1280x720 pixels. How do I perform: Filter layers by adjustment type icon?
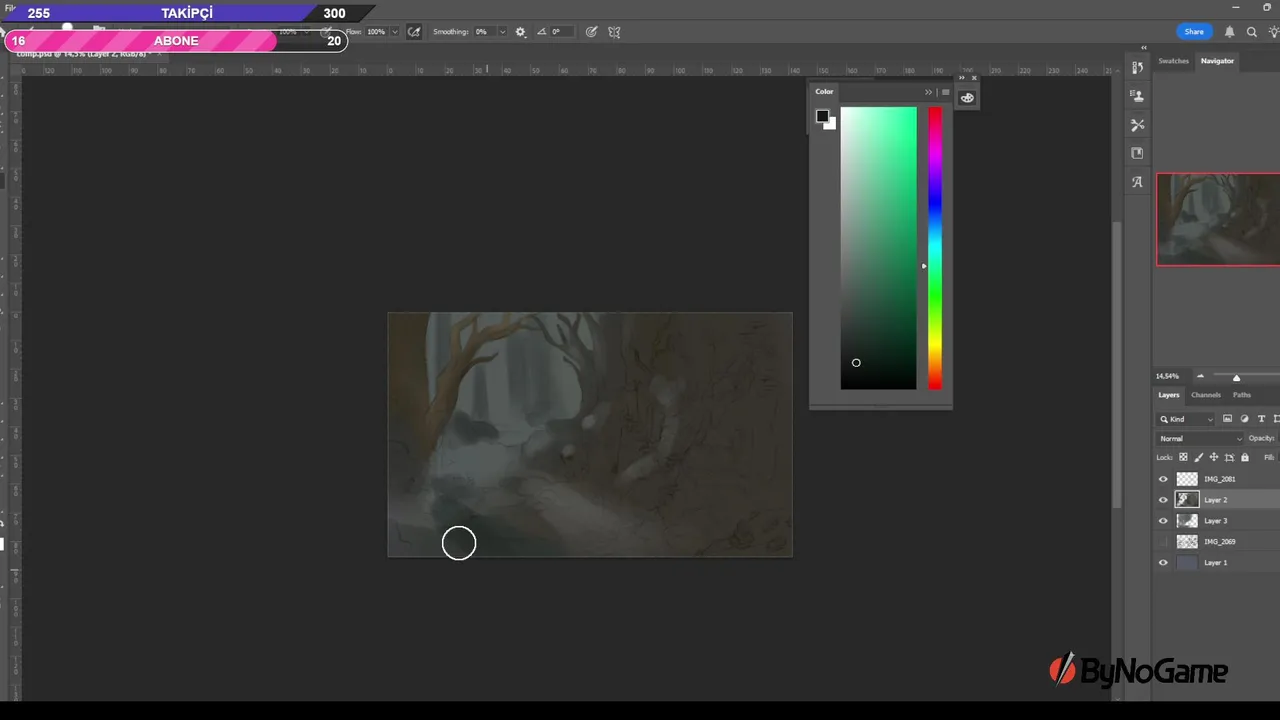pos(1244,419)
